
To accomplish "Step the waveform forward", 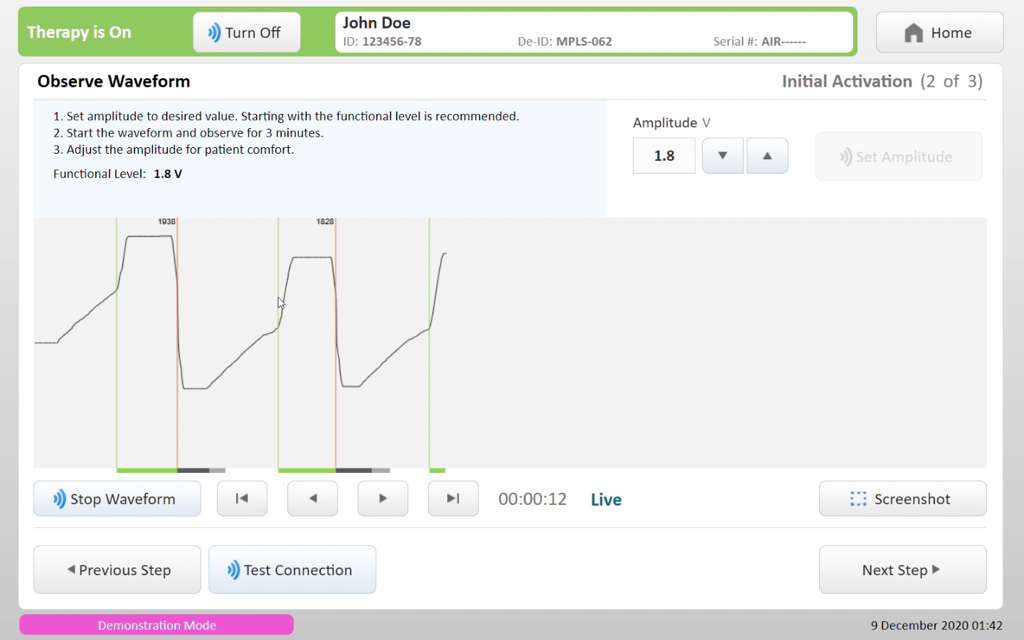I will click(383, 499).
